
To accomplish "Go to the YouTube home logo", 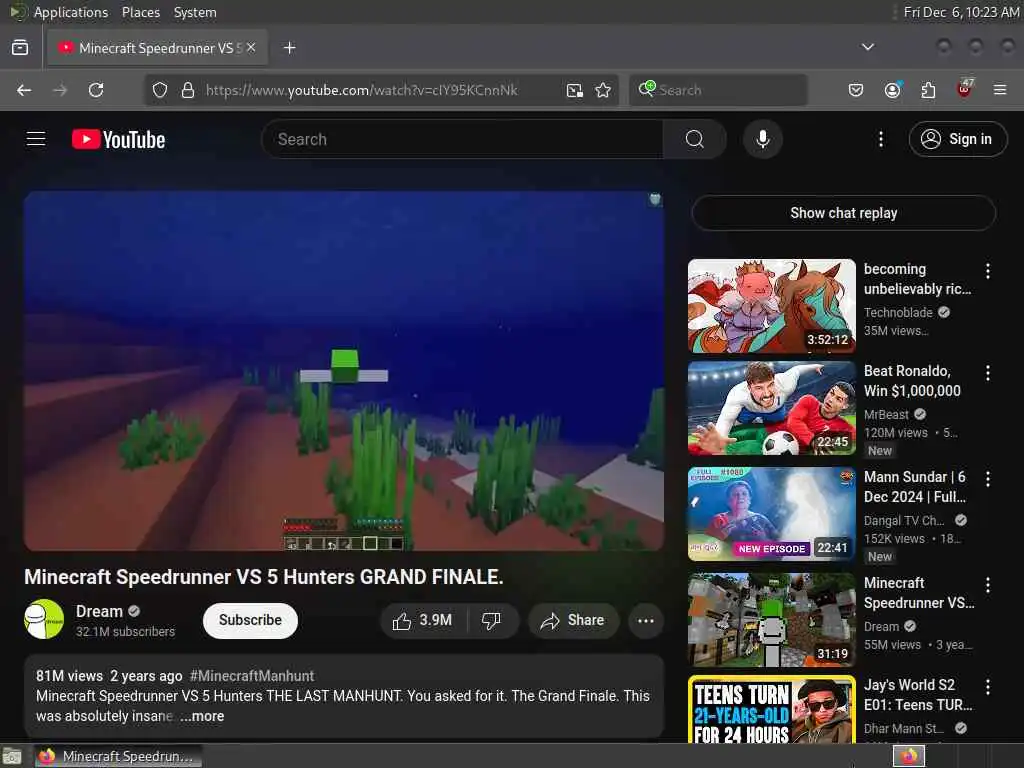I will pos(118,139).
